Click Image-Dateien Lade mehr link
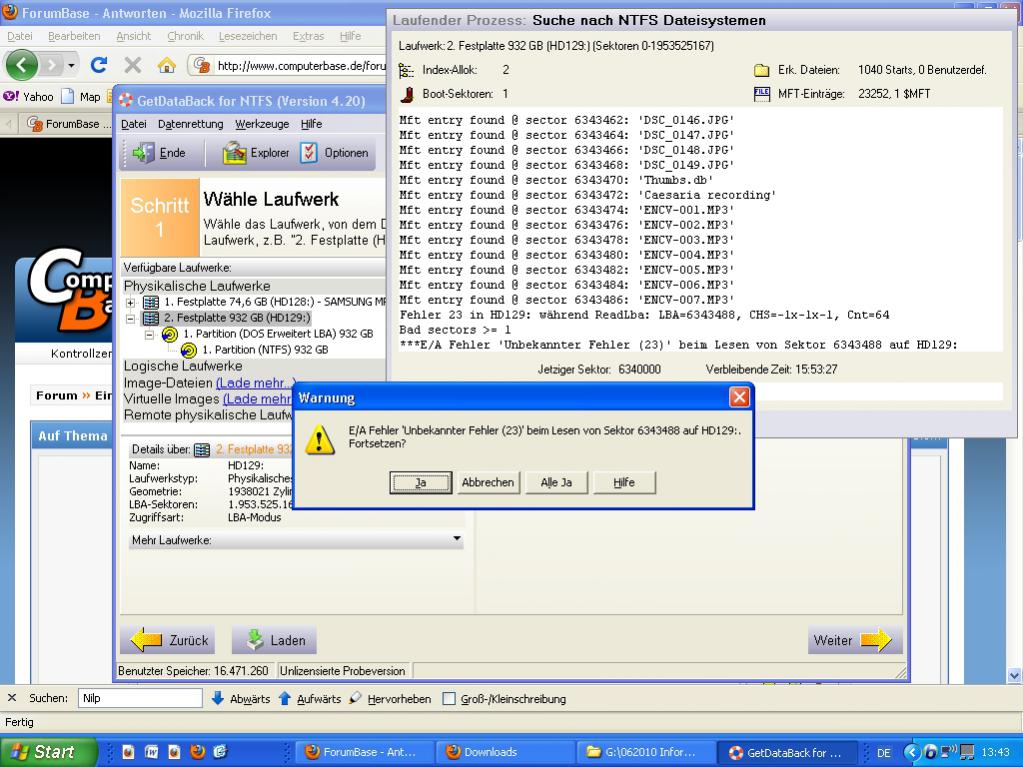This screenshot has width=1023, height=767. (x=256, y=383)
